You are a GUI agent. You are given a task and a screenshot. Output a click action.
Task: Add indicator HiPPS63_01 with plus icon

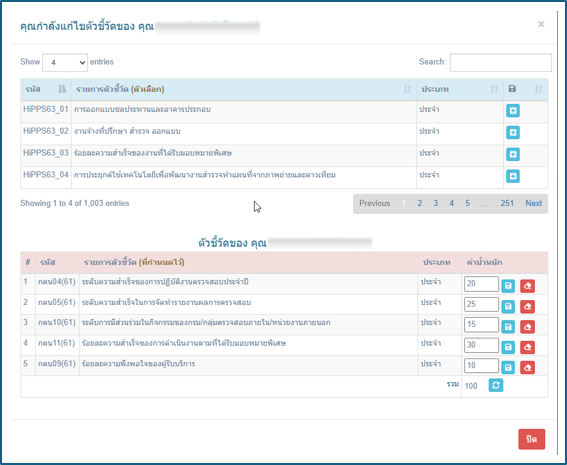tap(512, 110)
